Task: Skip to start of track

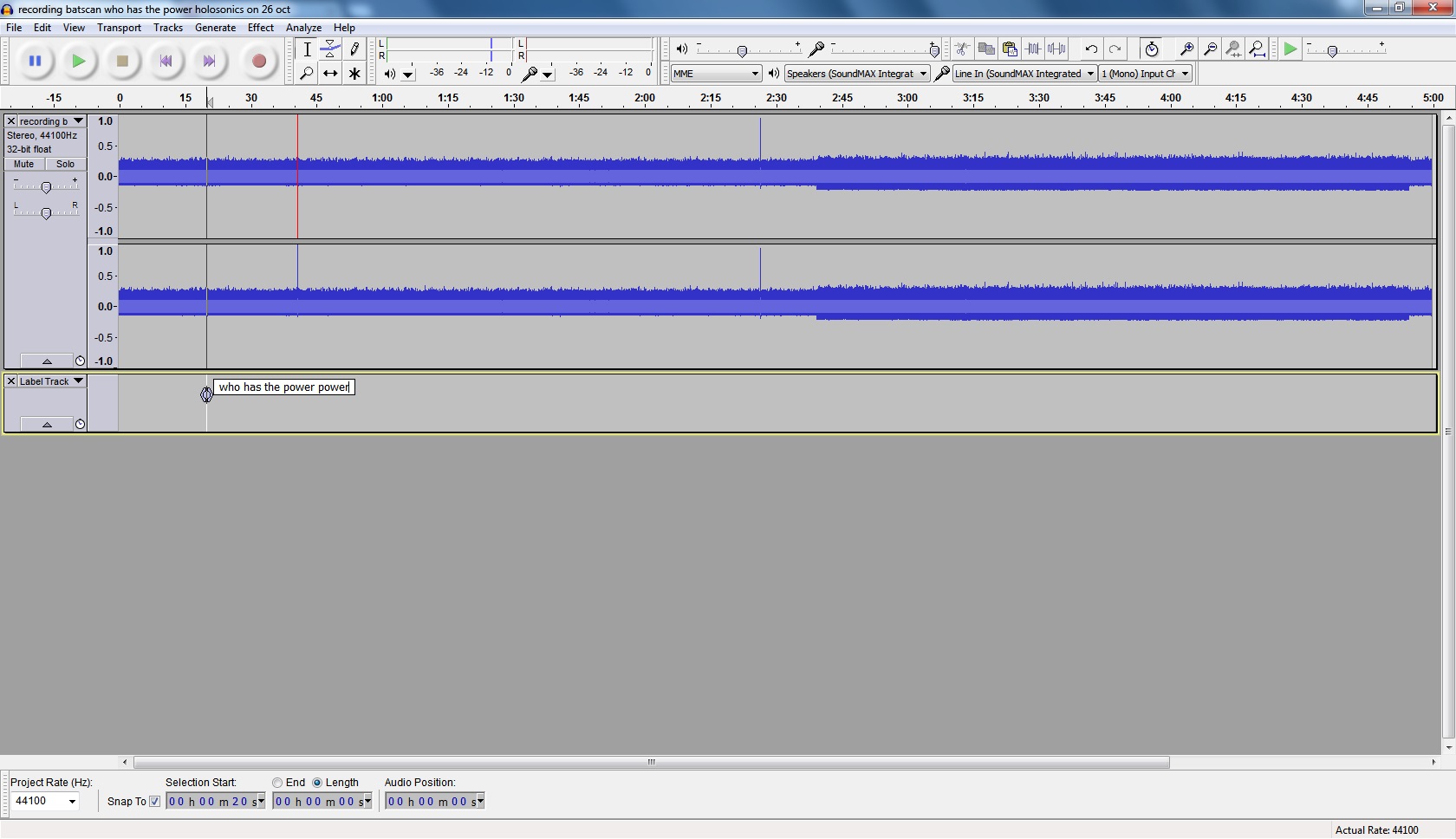Action: point(166,62)
